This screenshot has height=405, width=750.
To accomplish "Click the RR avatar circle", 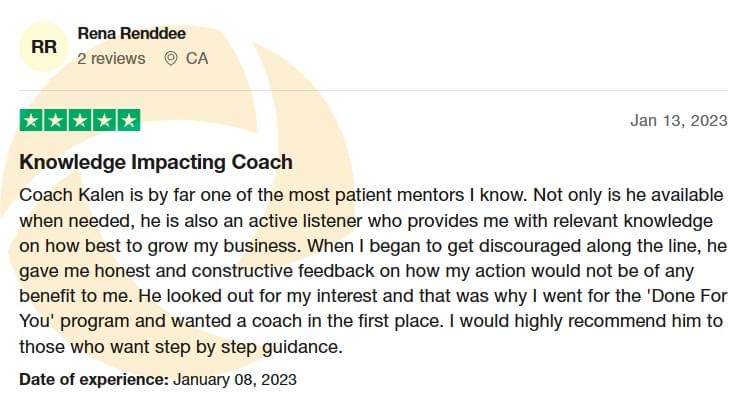I will pos(44,47).
